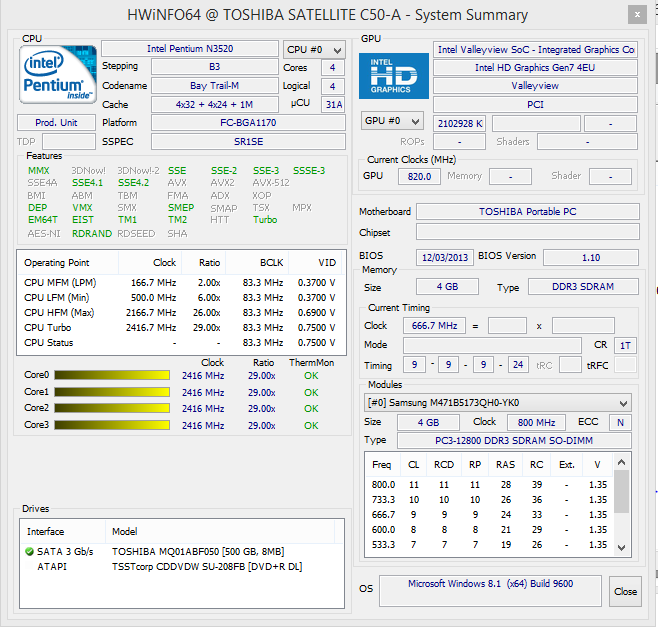Click the Core1 usage bar
658x629 pixels.
pyautogui.click(x=112, y=392)
